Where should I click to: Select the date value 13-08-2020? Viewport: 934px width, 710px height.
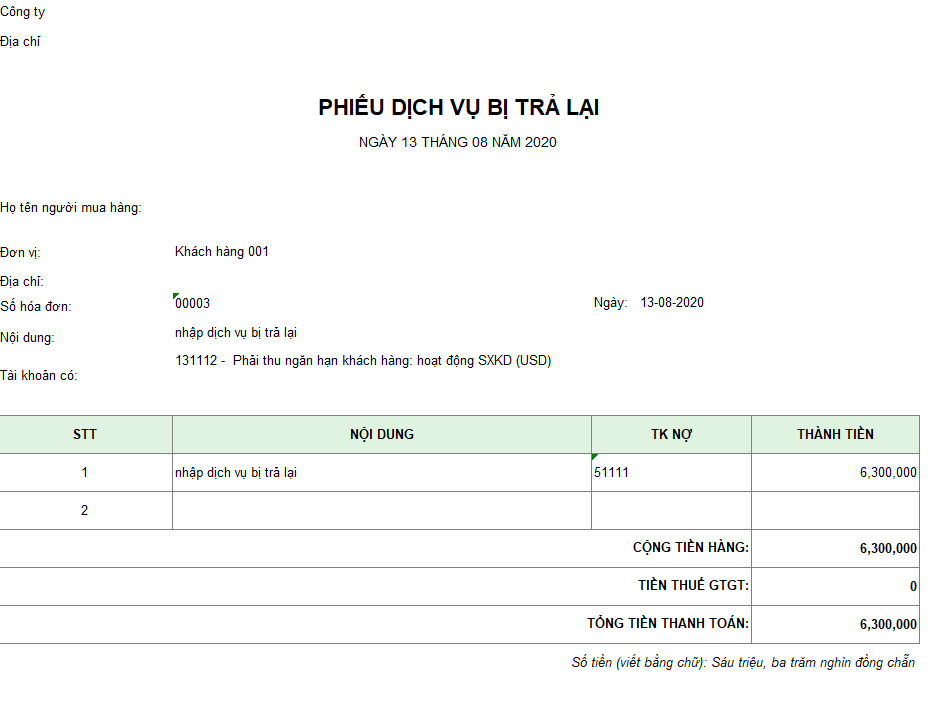pyautogui.click(x=672, y=302)
